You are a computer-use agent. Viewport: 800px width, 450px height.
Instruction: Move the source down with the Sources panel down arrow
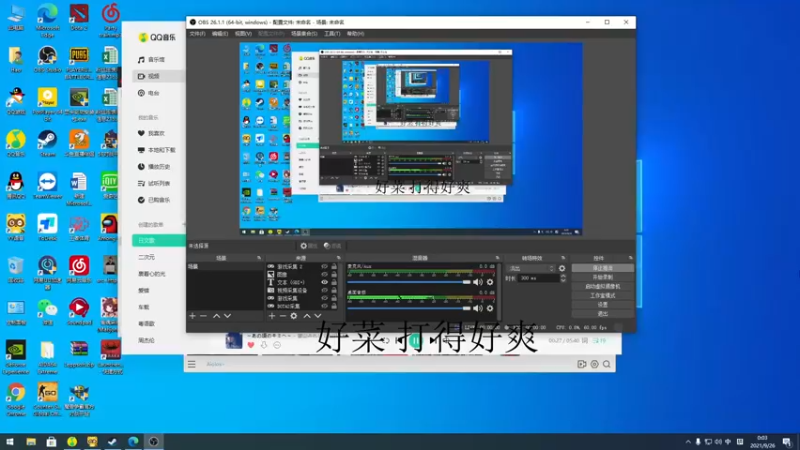(x=318, y=316)
